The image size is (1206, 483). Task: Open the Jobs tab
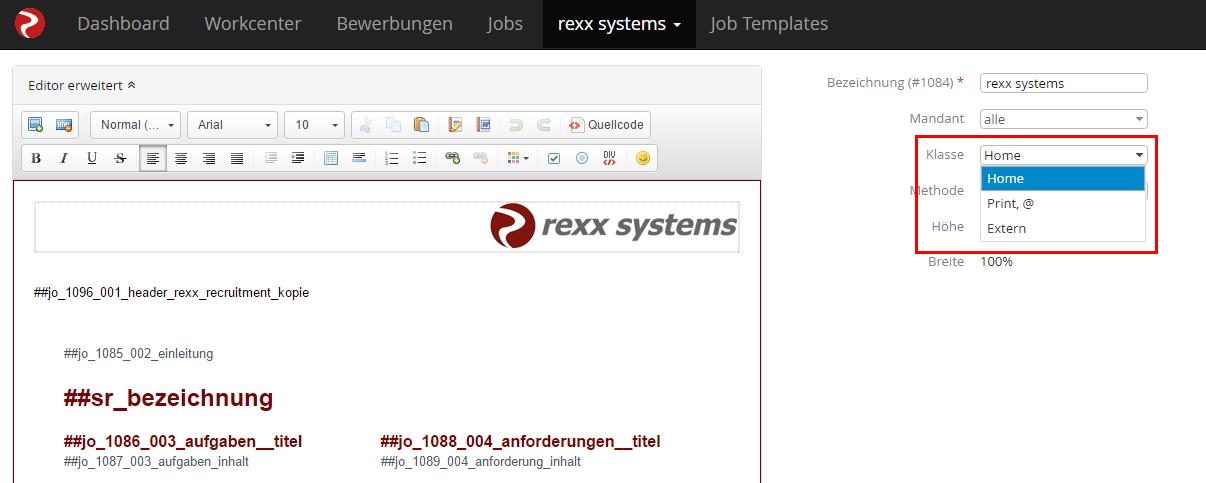click(x=505, y=24)
